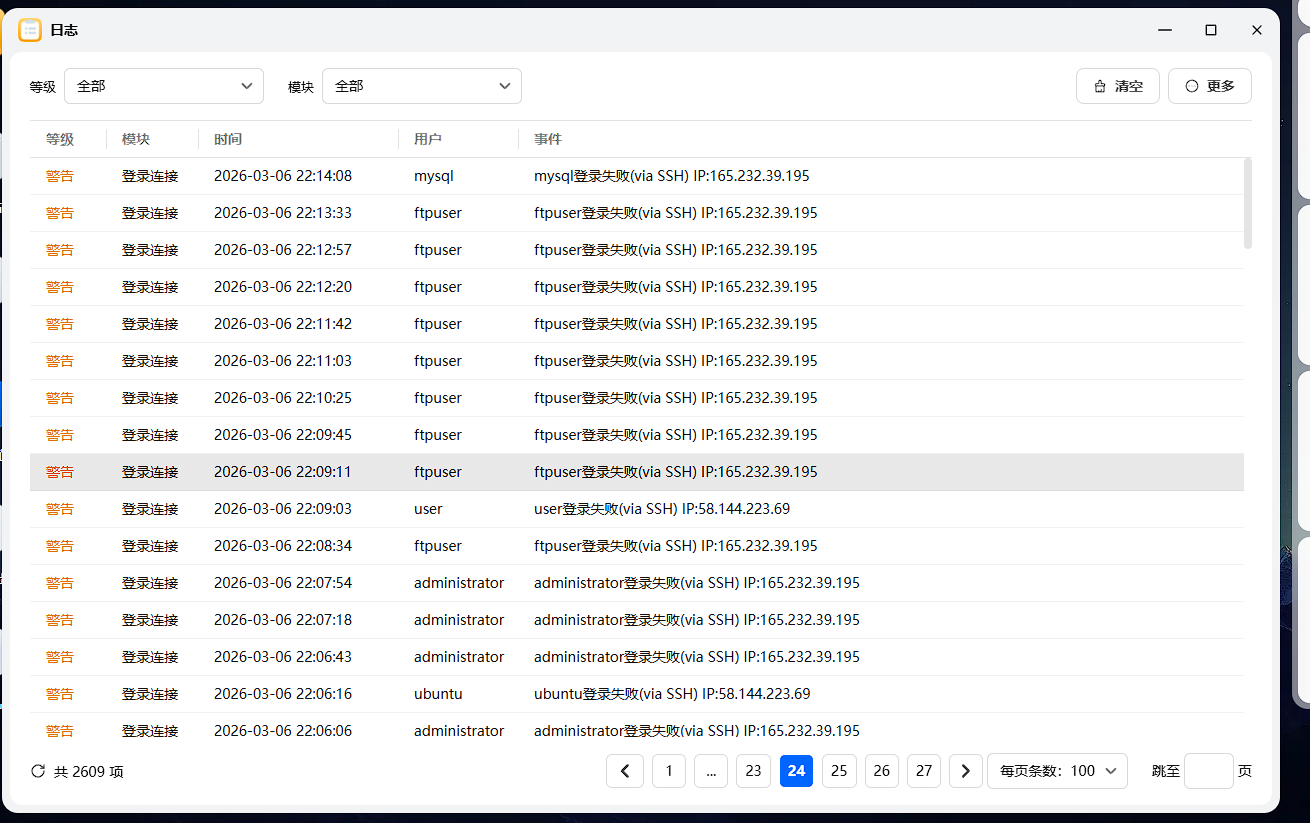Open the 更多 options menu
1310x823 pixels.
click(x=1210, y=86)
